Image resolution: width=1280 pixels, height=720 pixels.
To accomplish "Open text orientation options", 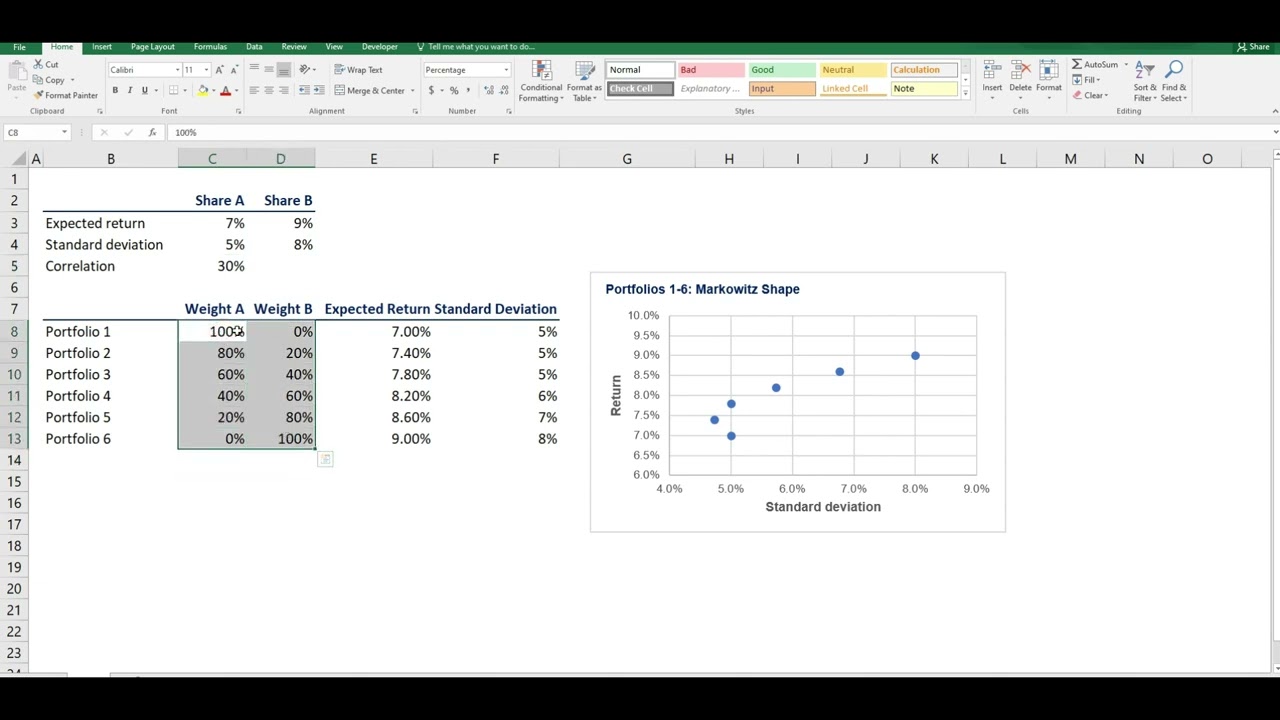I will click(305, 70).
